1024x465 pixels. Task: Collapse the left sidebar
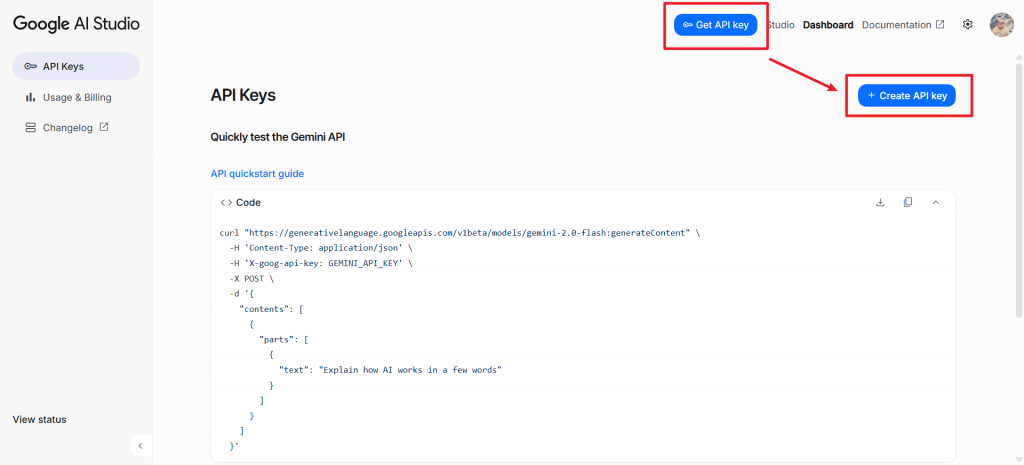(x=140, y=445)
